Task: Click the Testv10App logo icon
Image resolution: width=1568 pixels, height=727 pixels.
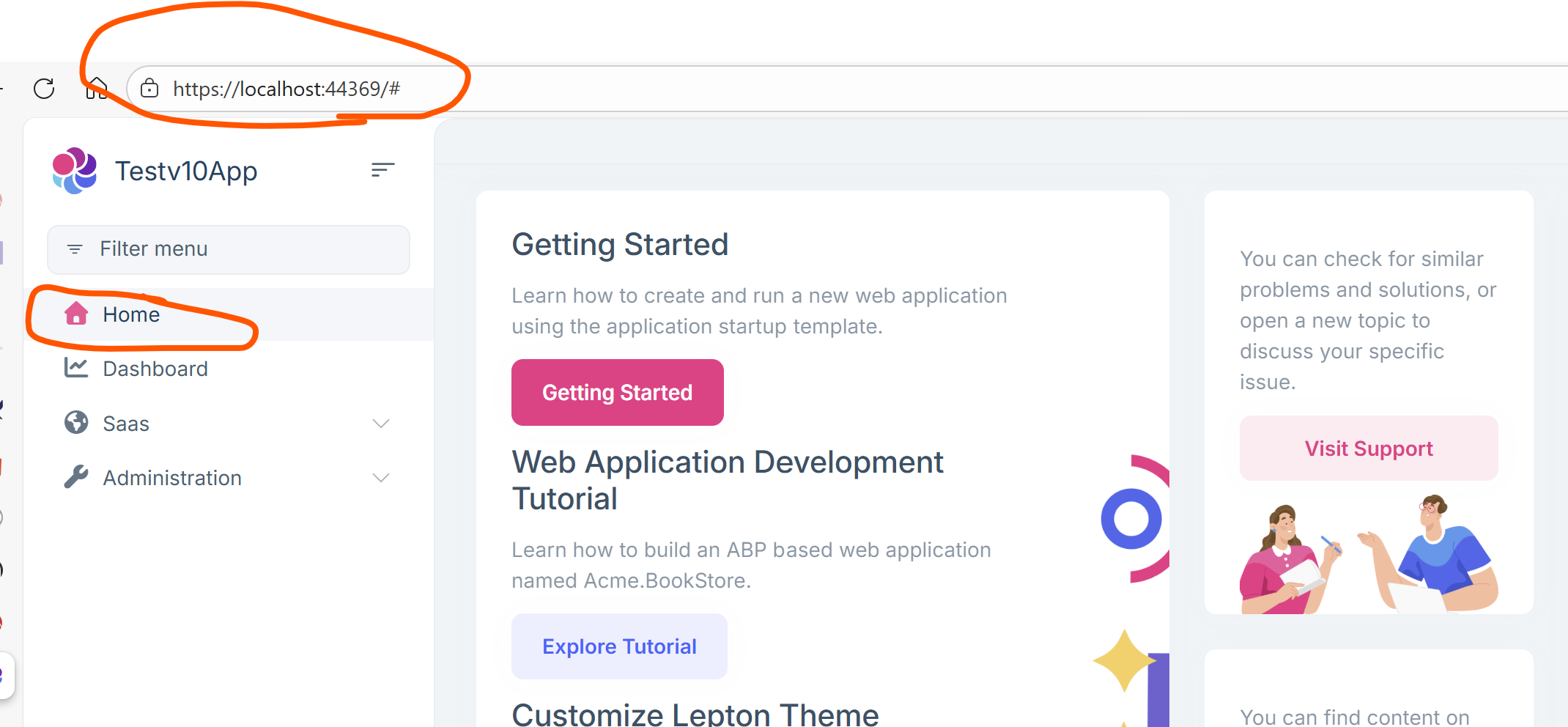Action: coord(75,171)
